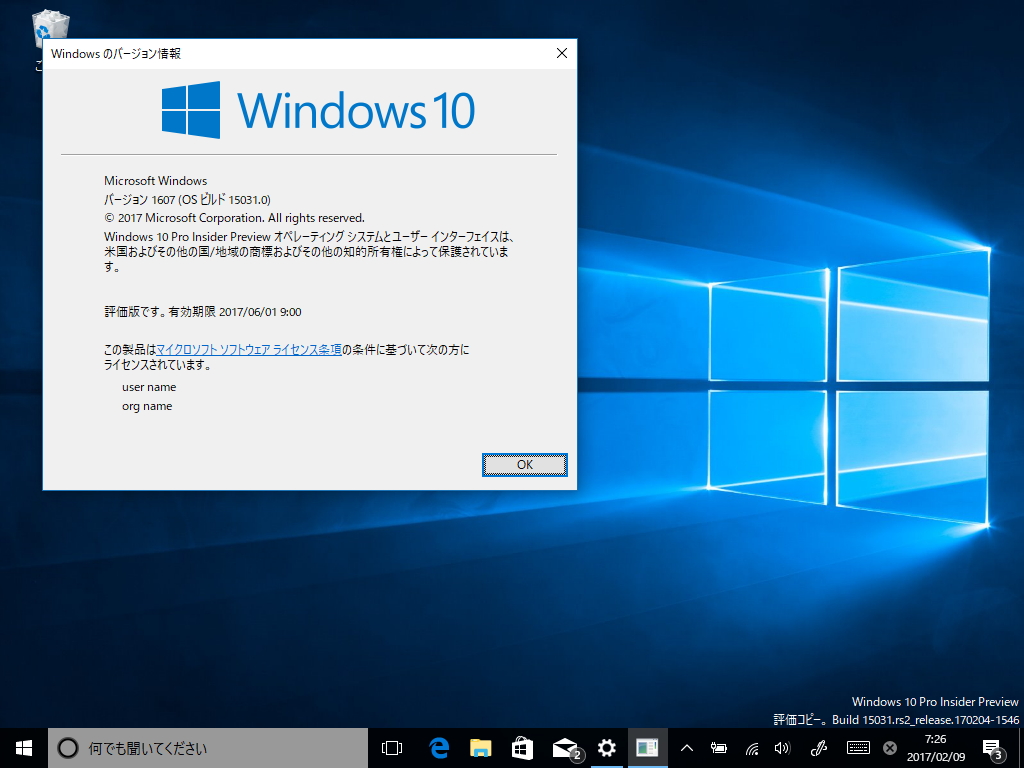This screenshot has height=768, width=1024.
Task: Open the Windows Ink Workspace
Action: point(818,747)
